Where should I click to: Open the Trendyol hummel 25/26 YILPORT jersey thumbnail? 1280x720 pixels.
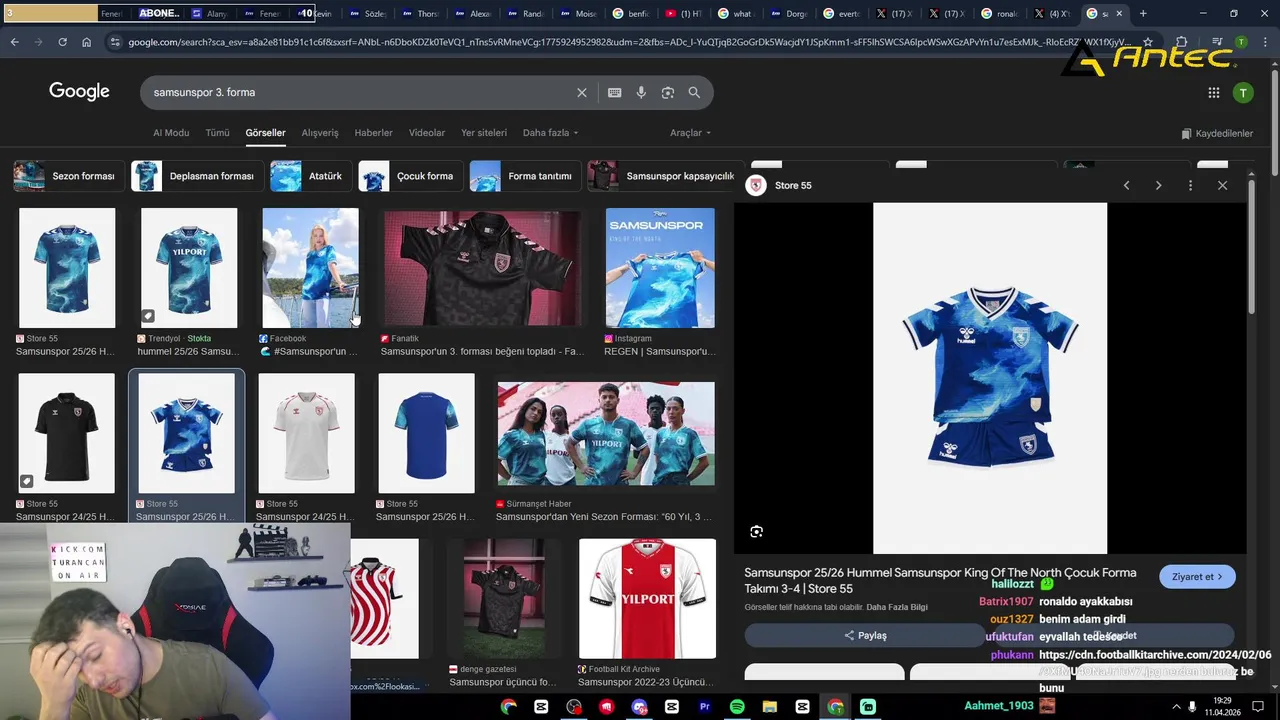tap(189, 268)
